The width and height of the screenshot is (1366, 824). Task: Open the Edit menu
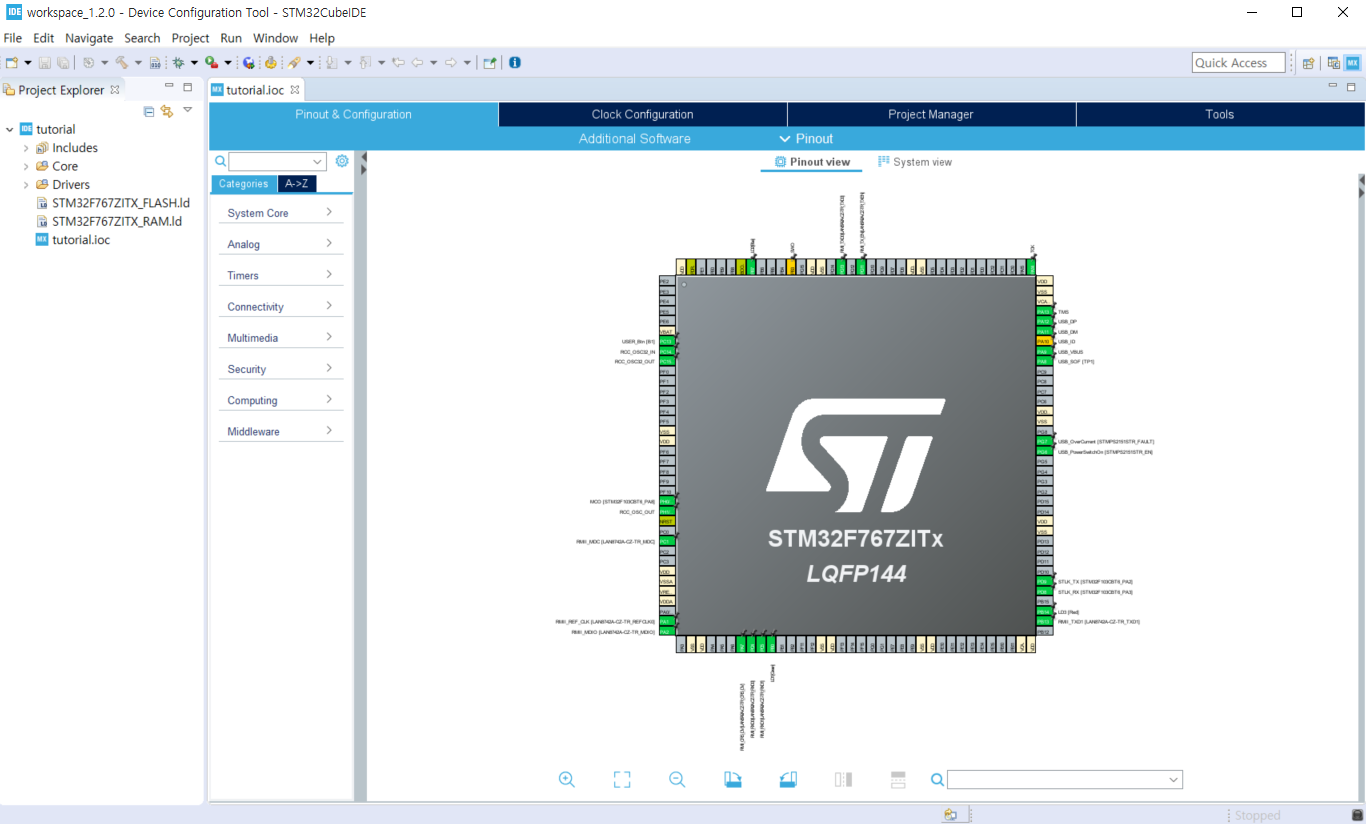[x=44, y=38]
